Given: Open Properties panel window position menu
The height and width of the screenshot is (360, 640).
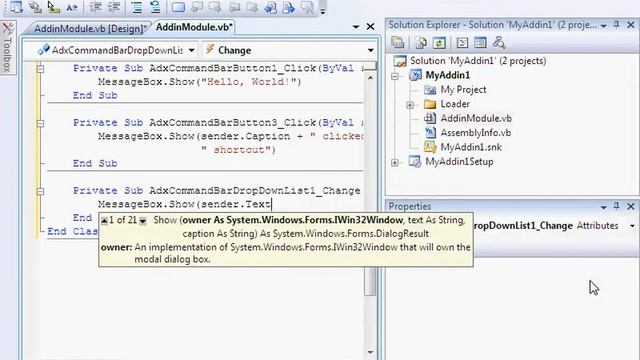Looking at the screenshot, I should [x=604, y=207].
